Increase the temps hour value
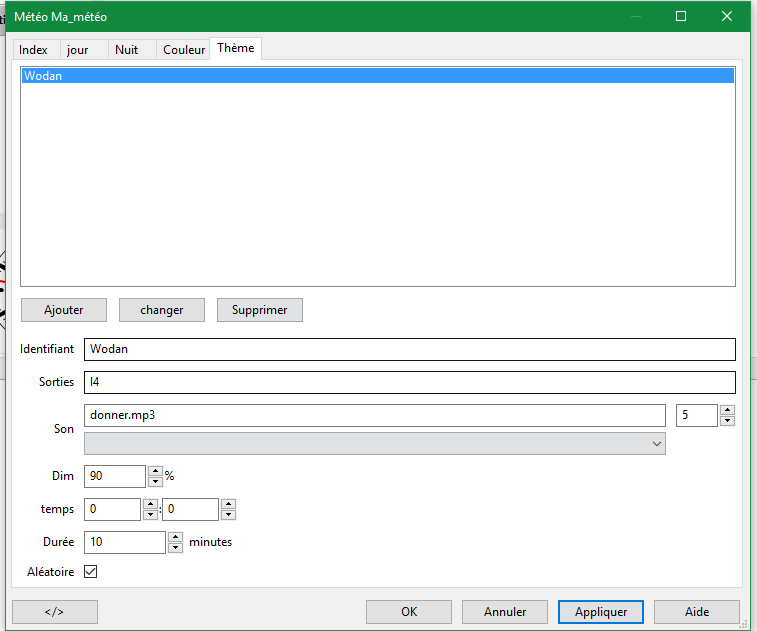 (150, 504)
